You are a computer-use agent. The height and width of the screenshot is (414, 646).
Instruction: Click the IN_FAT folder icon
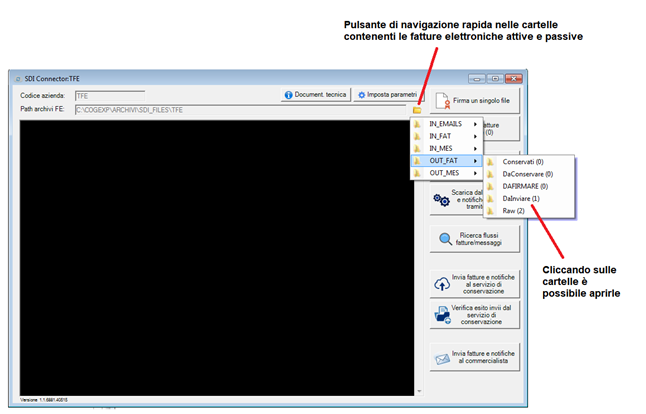(417, 136)
